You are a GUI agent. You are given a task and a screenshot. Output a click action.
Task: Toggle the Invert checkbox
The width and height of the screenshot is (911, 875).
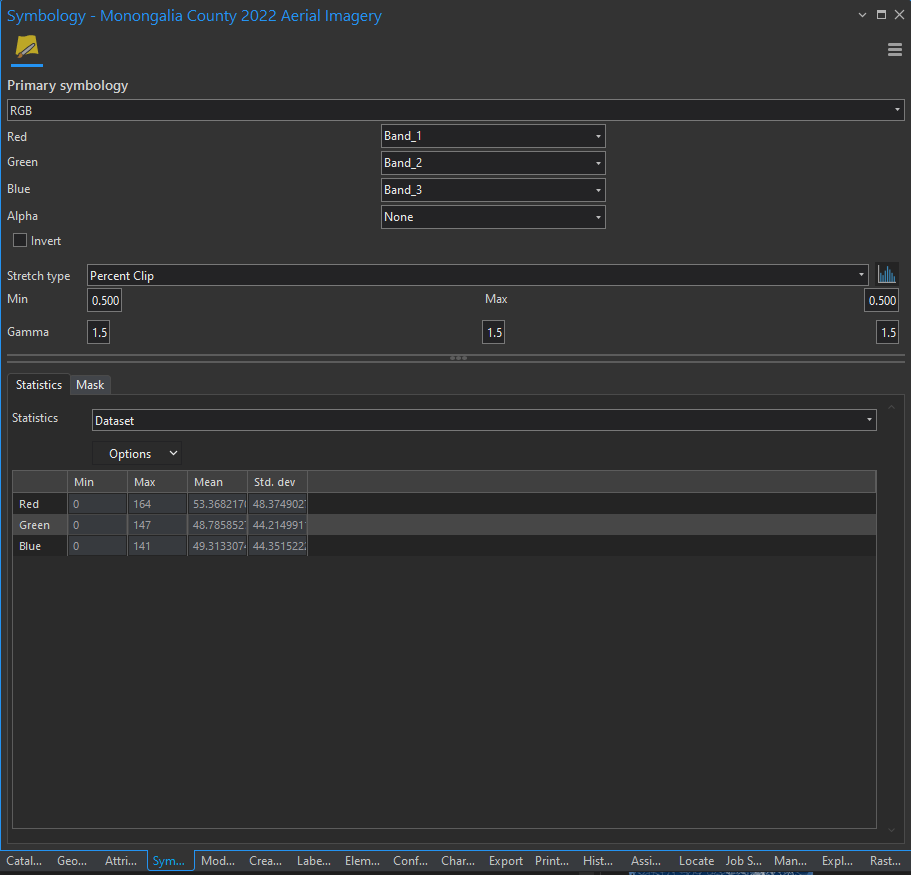(x=20, y=241)
